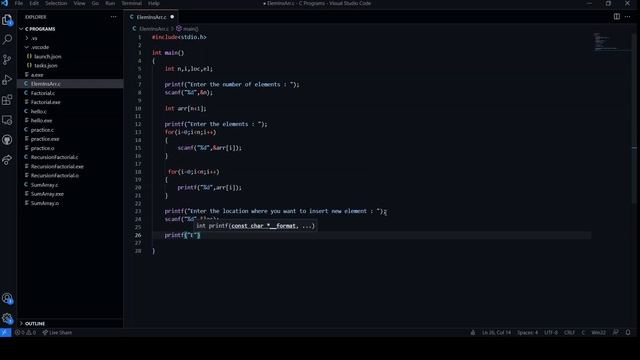
Task: Select Win32 configuration in status bar
Action: pyautogui.click(x=598, y=333)
